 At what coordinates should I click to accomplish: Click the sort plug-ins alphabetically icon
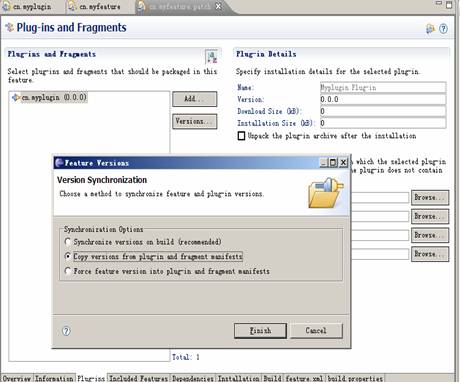pos(211,56)
